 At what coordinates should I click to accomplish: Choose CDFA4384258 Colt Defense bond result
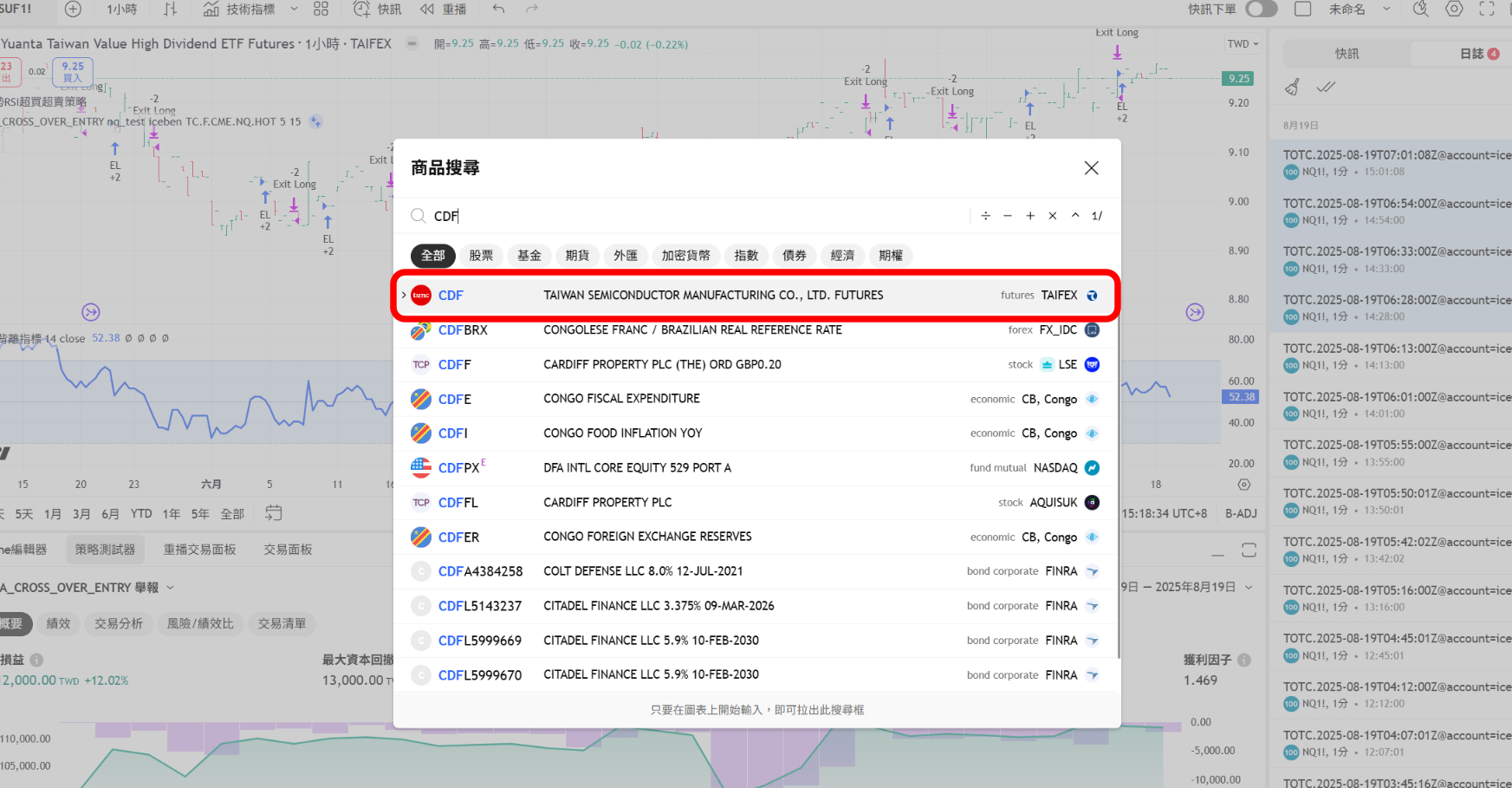click(x=756, y=571)
